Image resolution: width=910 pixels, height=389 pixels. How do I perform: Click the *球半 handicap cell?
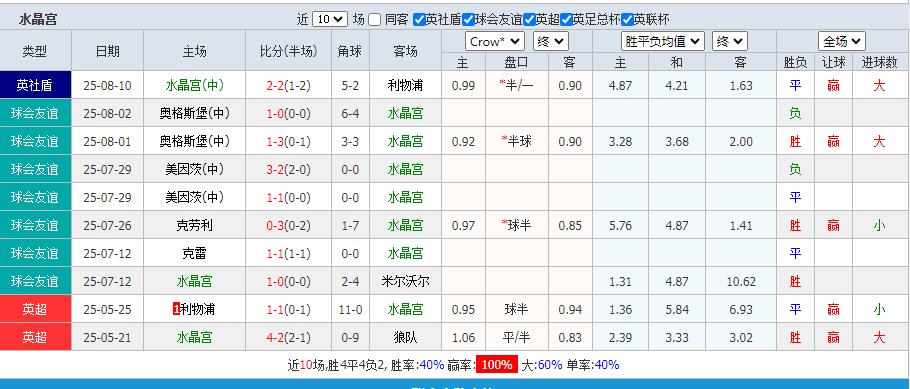[x=516, y=225]
